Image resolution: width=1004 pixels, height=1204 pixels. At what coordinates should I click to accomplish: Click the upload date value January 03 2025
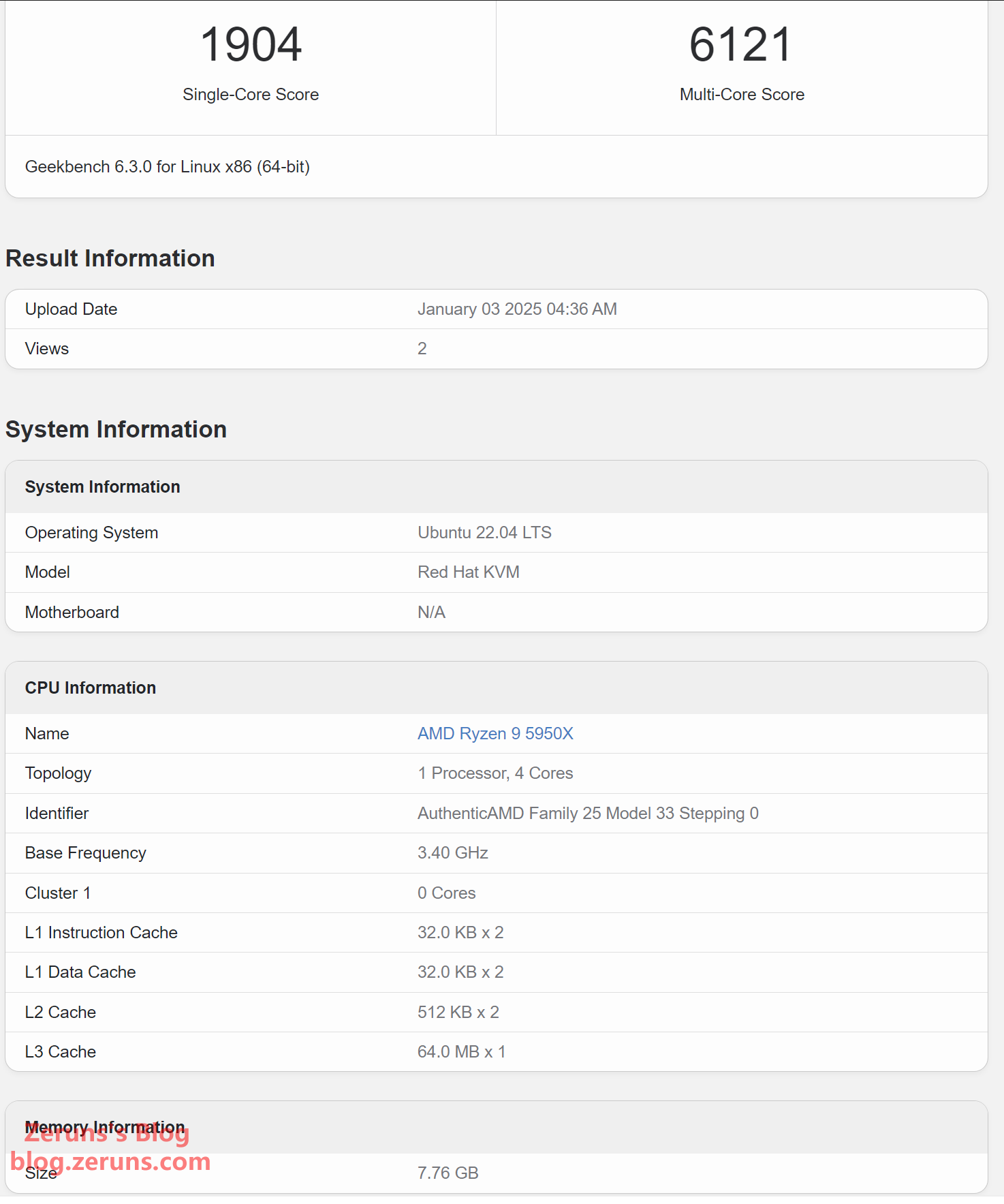pos(517,309)
